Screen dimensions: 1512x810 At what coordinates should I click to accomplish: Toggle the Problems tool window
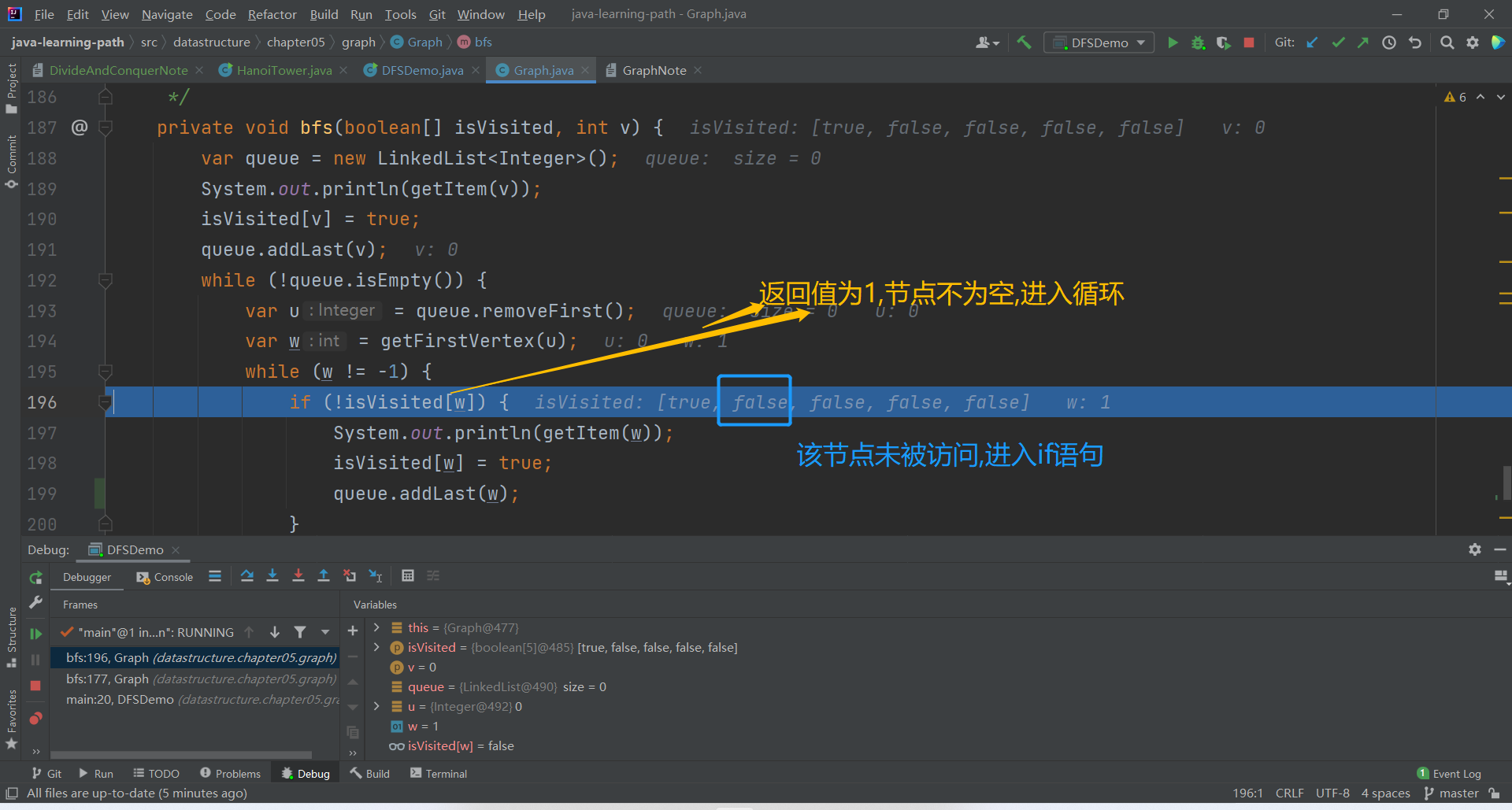[x=230, y=774]
